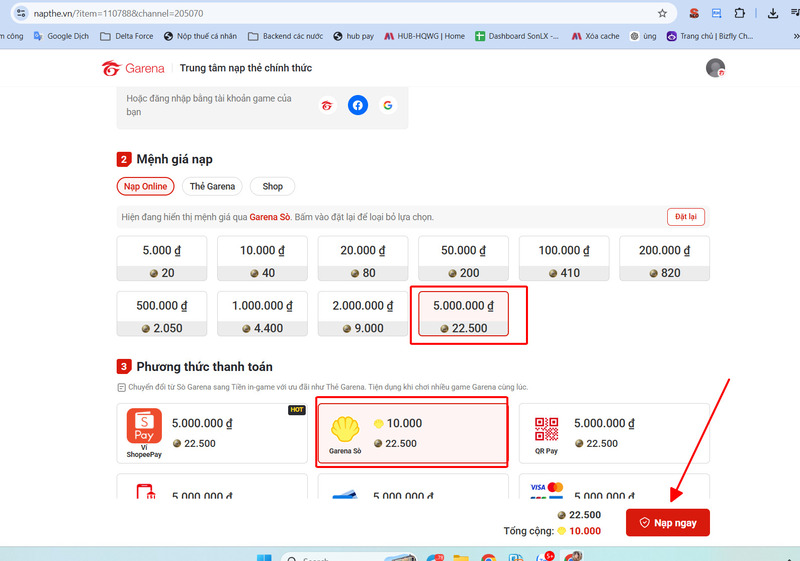Click the Nạp ngay button
800x561 pixels.
668,523
